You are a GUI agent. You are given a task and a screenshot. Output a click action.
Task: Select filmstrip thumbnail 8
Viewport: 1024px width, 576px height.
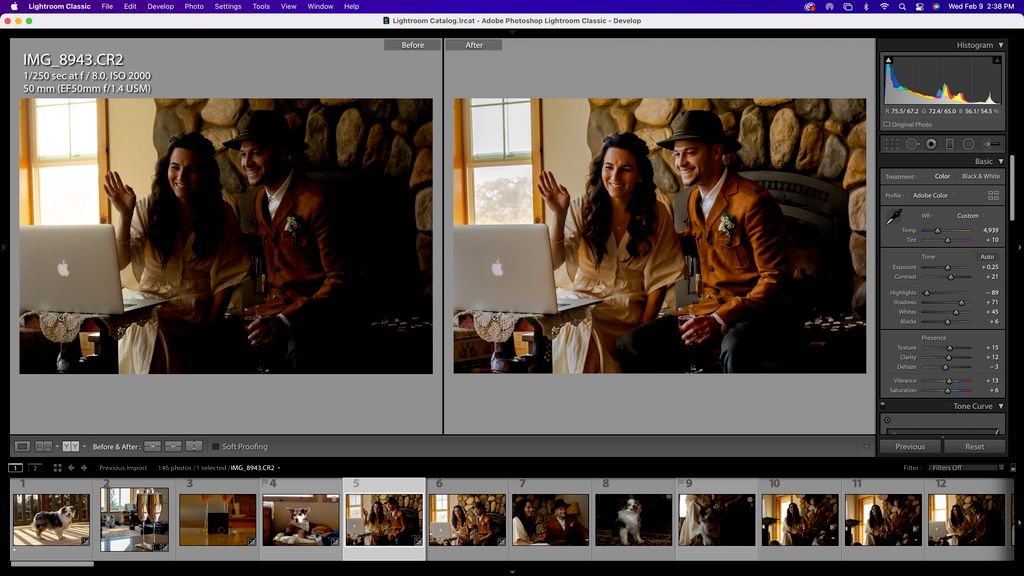pyautogui.click(x=633, y=519)
